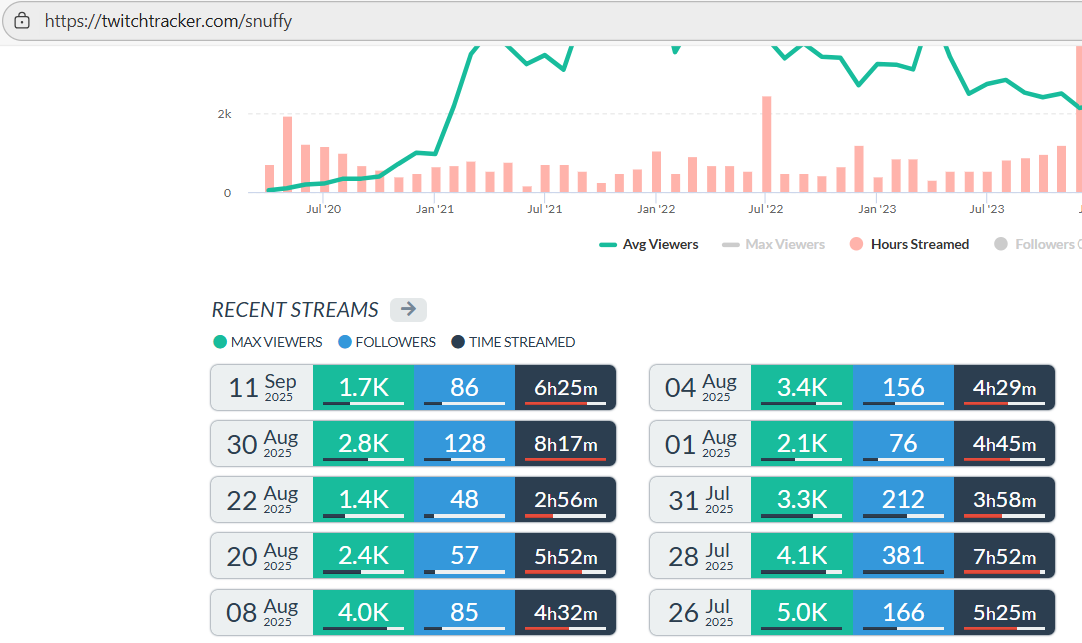The width and height of the screenshot is (1082, 643).
Task: Open the 28 Jul 2025 stream
Action: click(852, 555)
